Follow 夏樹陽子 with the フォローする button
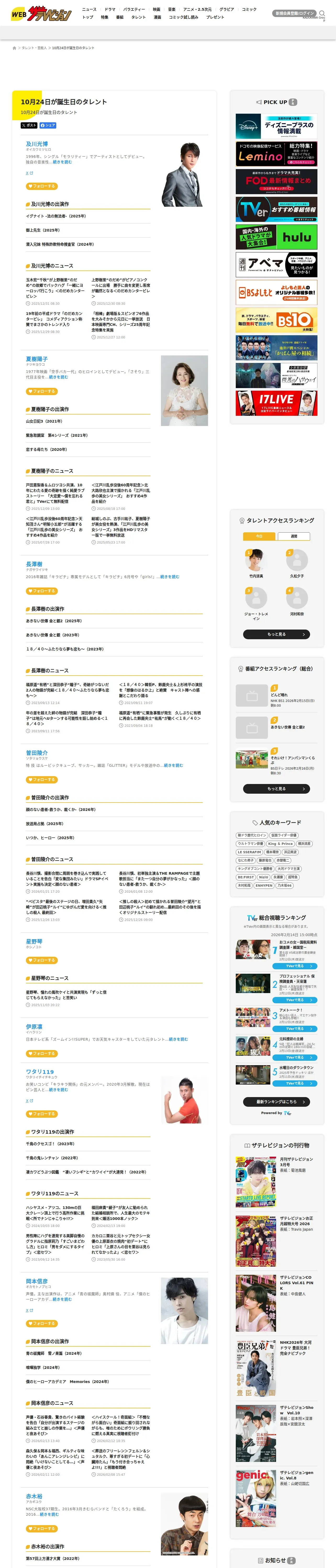 pos(42,391)
